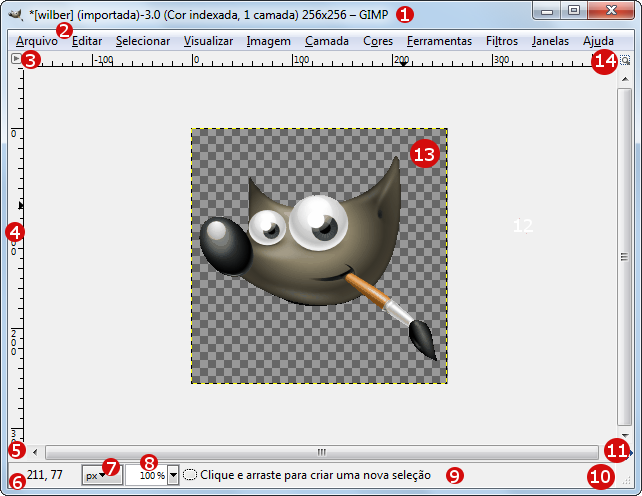Click the 100% zoom field
The height and width of the screenshot is (496, 642).
tap(147, 475)
